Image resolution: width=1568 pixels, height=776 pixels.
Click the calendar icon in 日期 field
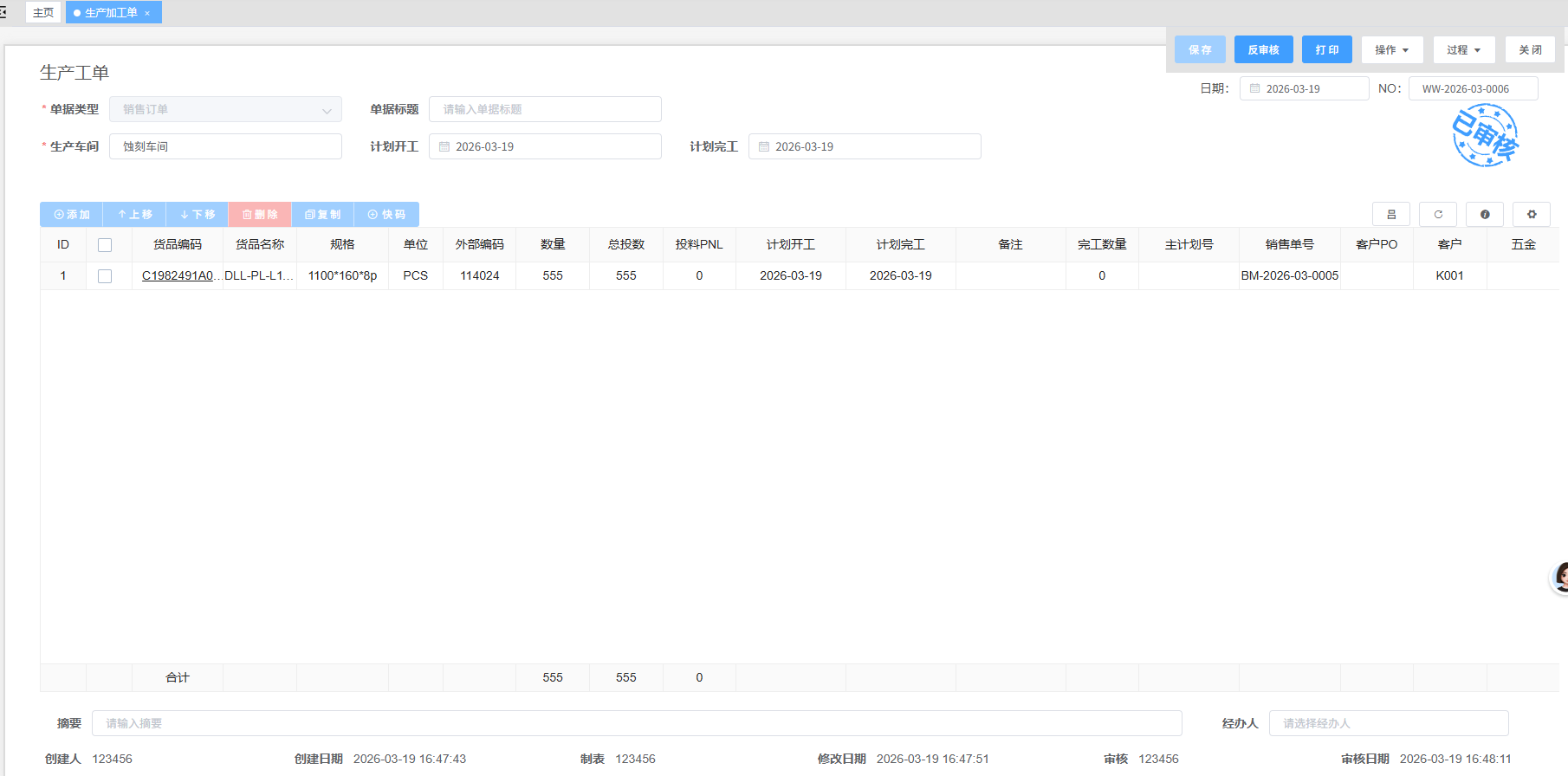(x=1254, y=88)
